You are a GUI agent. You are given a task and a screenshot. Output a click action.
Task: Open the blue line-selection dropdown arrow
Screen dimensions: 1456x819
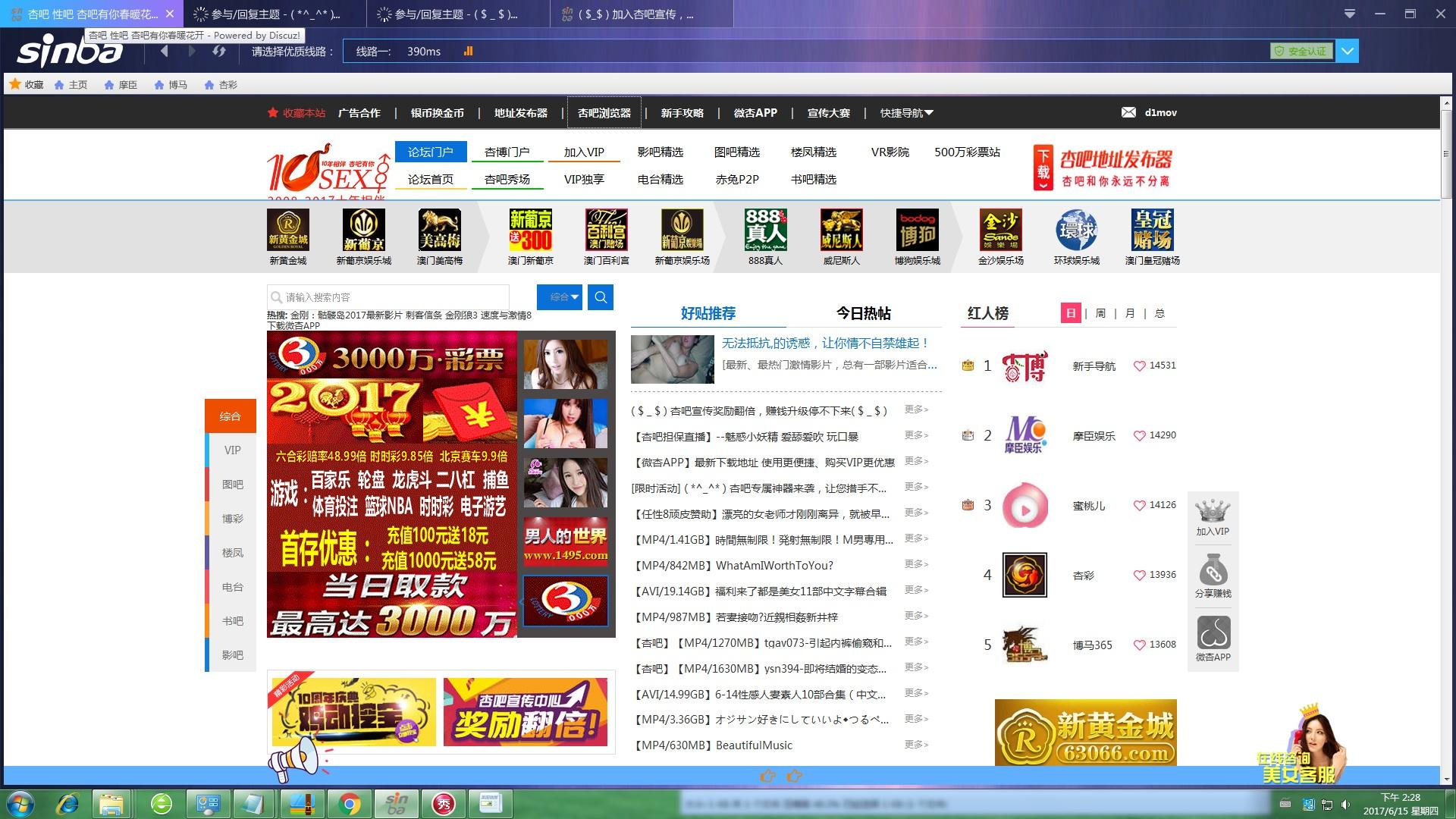(1348, 51)
